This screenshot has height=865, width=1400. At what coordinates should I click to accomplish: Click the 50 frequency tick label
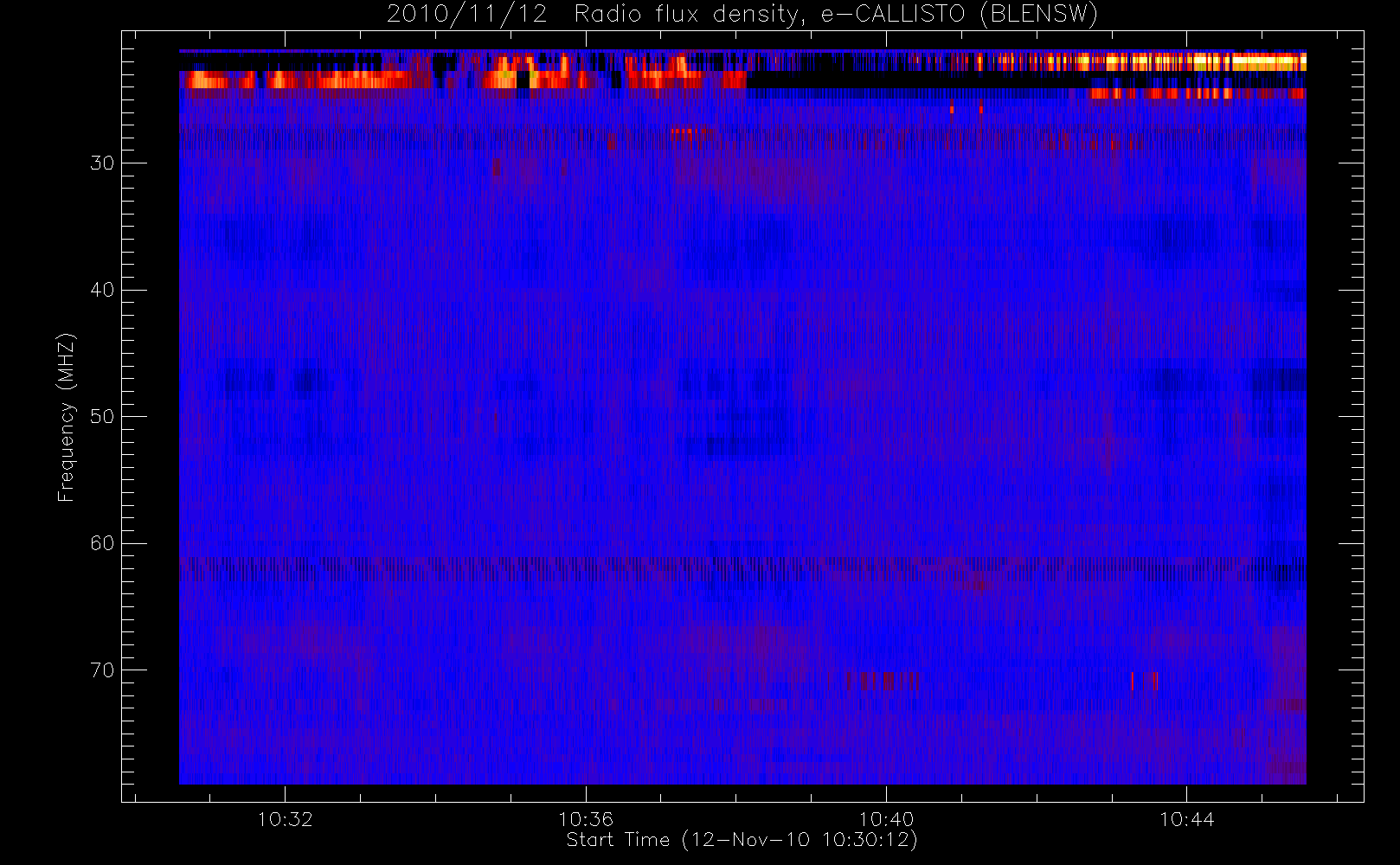[x=102, y=416]
